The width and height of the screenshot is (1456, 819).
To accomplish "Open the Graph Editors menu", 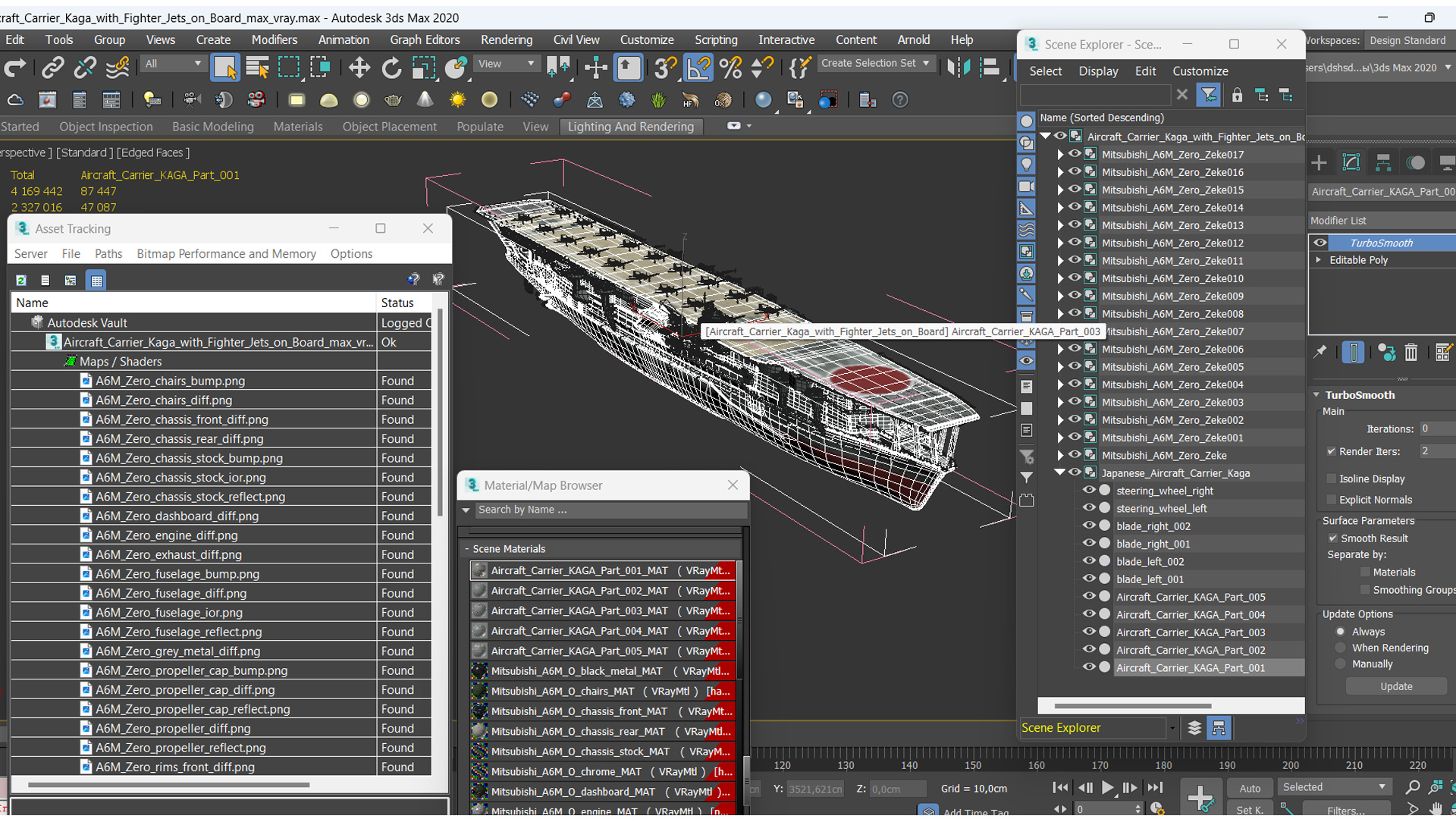I will coord(425,39).
